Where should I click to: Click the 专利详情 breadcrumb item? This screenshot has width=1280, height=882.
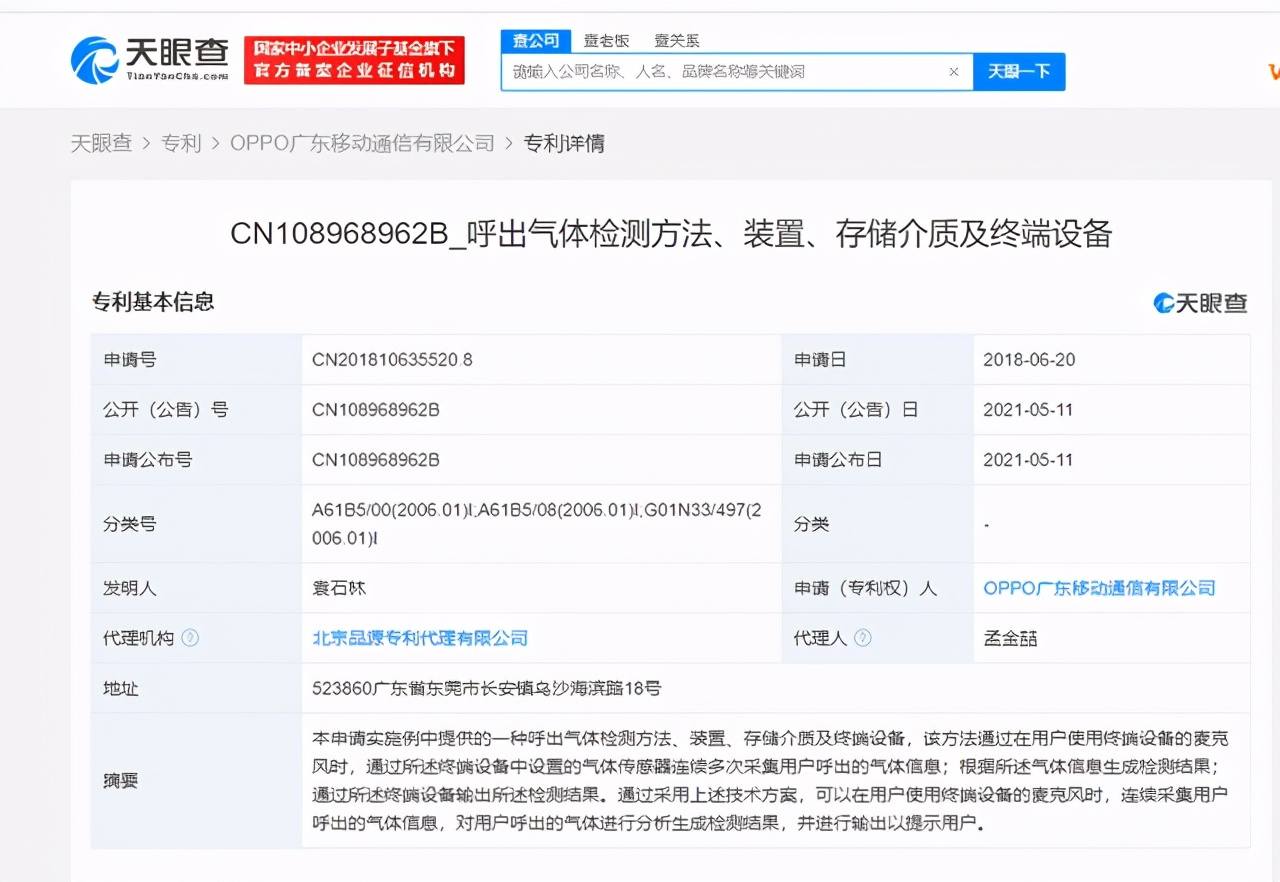pos(565,143)
